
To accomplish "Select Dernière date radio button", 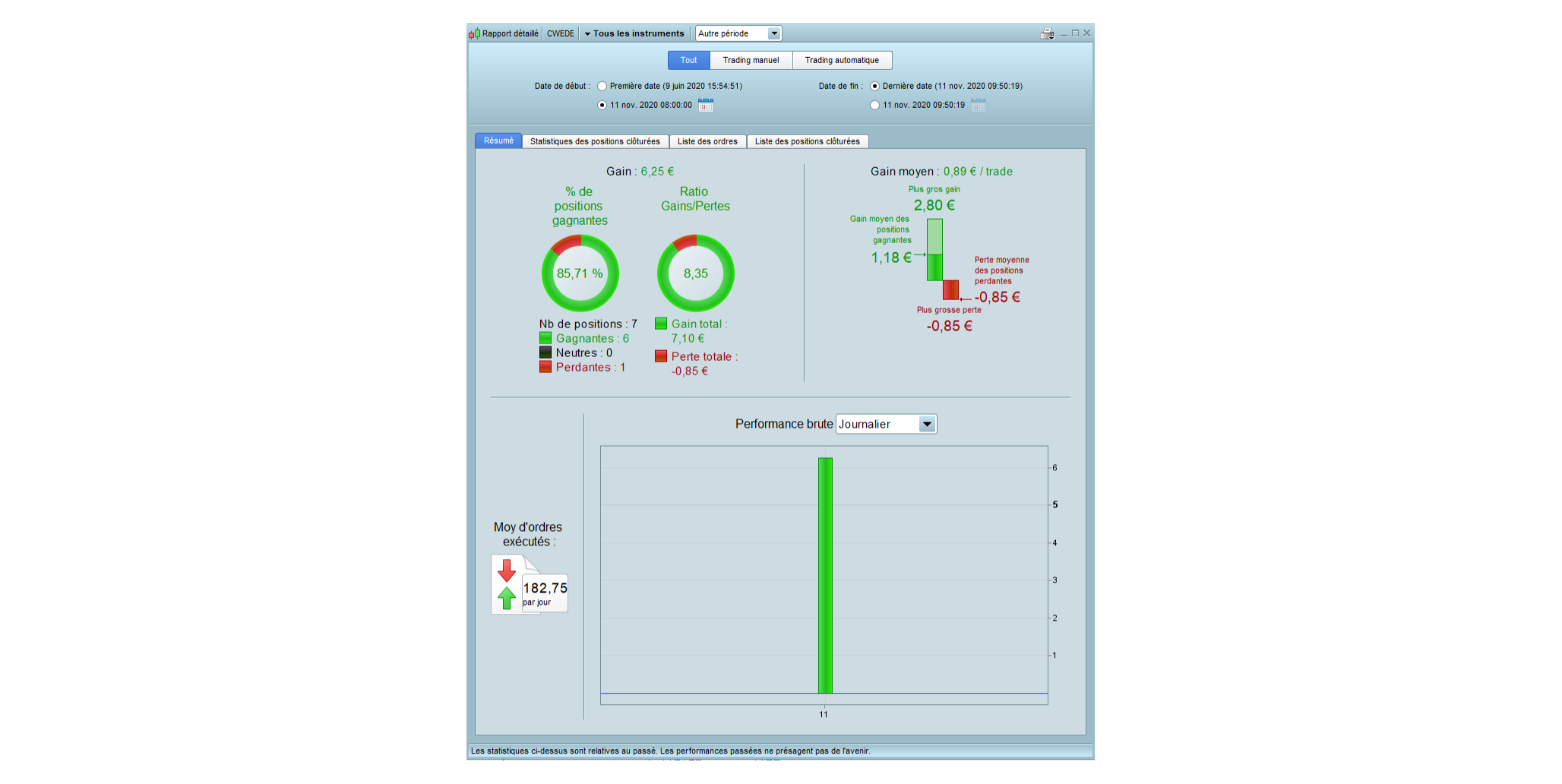I will click(874, 87).
